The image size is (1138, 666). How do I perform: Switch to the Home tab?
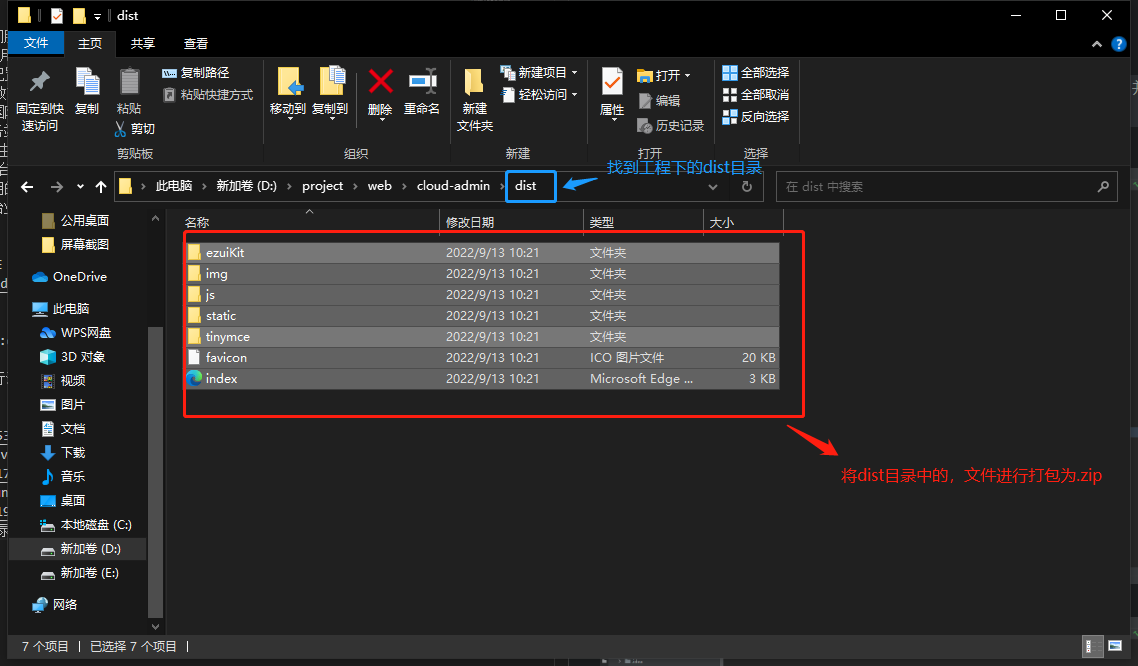tap(90, 44)
